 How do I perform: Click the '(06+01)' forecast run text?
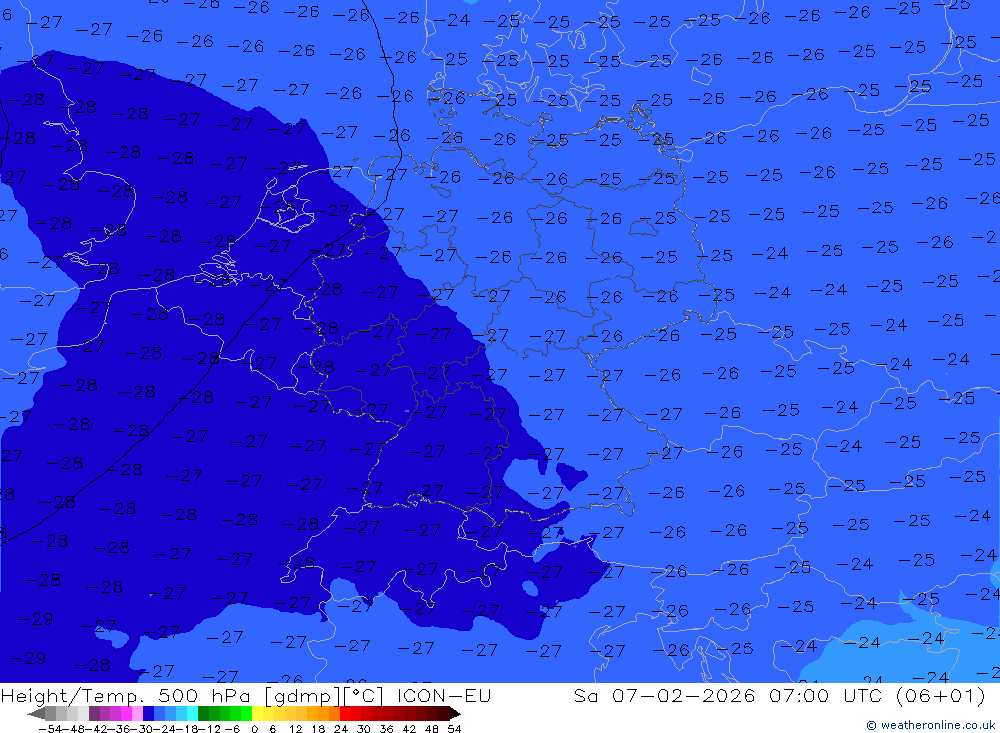941,695
